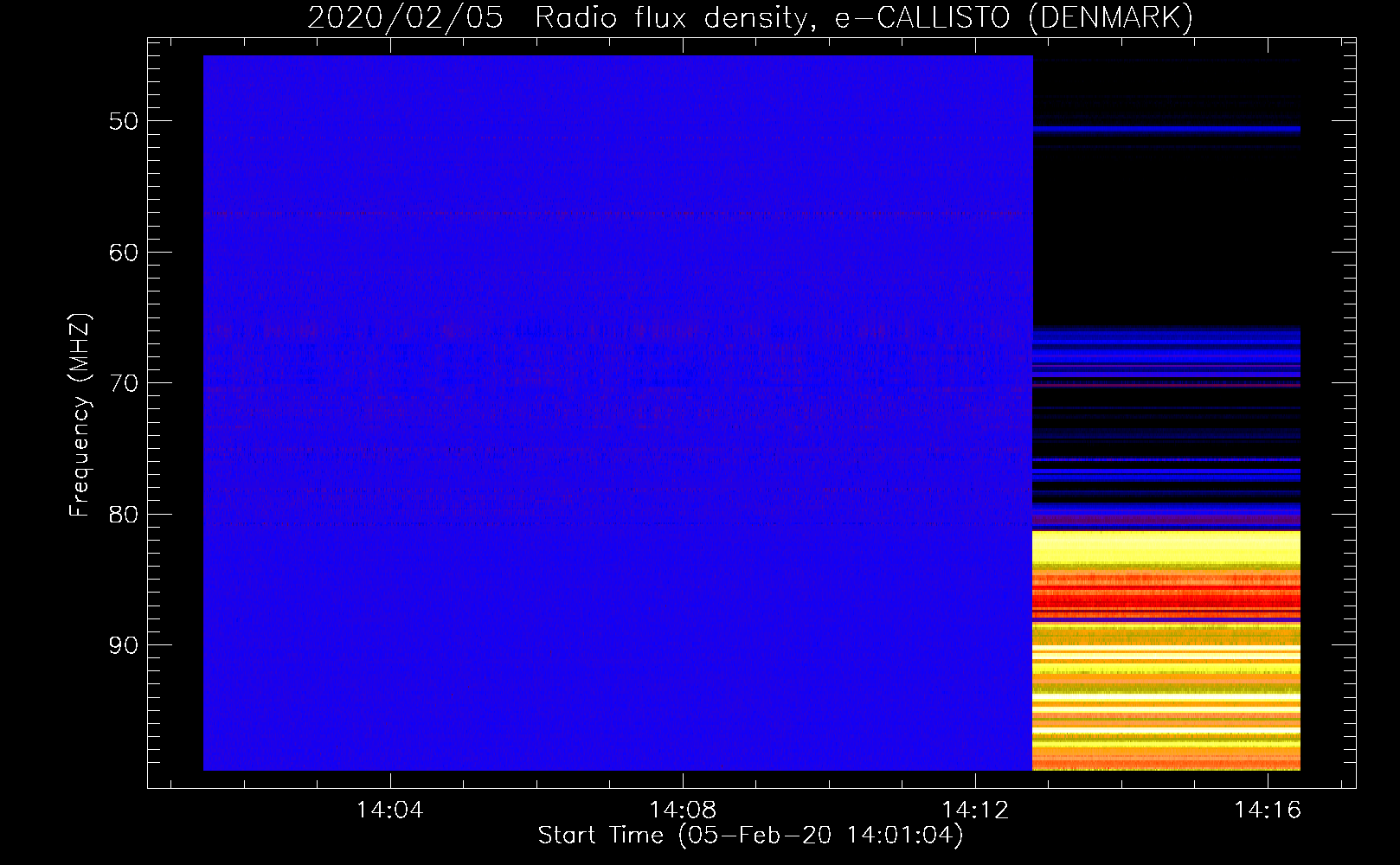This screenshot has height=865, width=1400.
Task: Select the "Frequency (MHZ)" y-axis label
Action: click(x=79, y=415)
